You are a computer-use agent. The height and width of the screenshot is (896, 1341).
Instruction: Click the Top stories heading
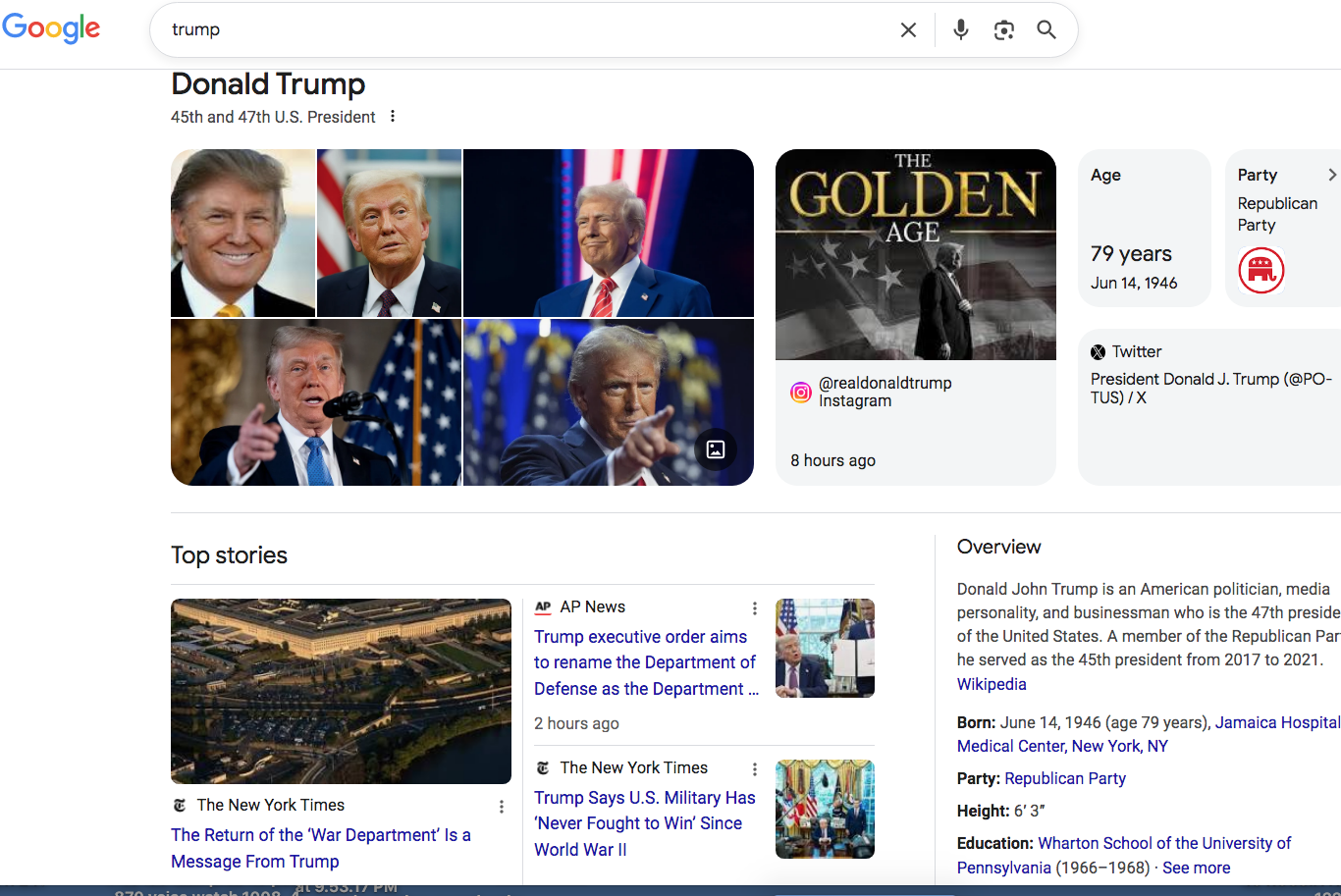point(230,555)
